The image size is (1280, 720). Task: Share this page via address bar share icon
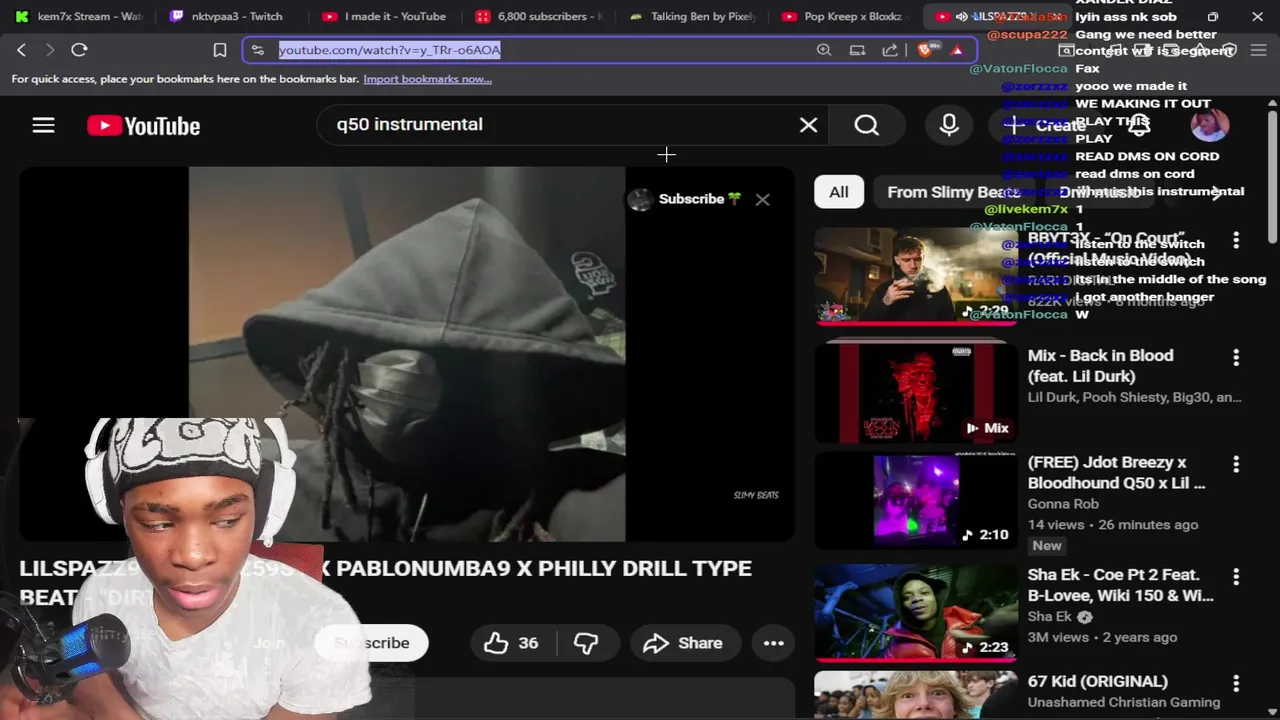890,50
